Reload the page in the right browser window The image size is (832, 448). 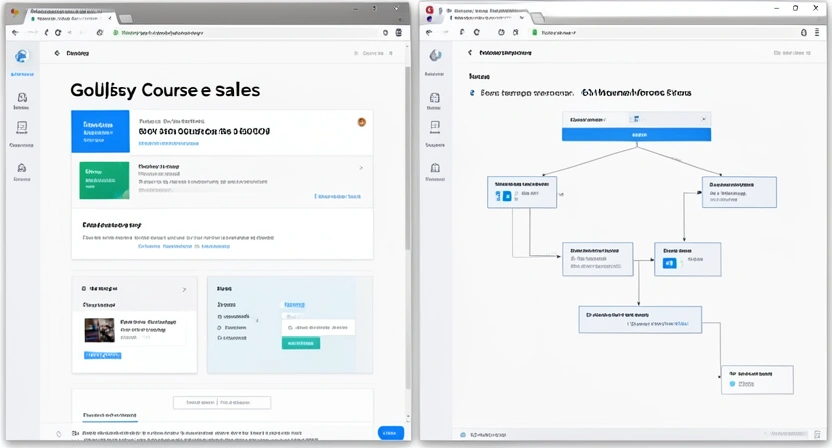[x=476, y=32]
